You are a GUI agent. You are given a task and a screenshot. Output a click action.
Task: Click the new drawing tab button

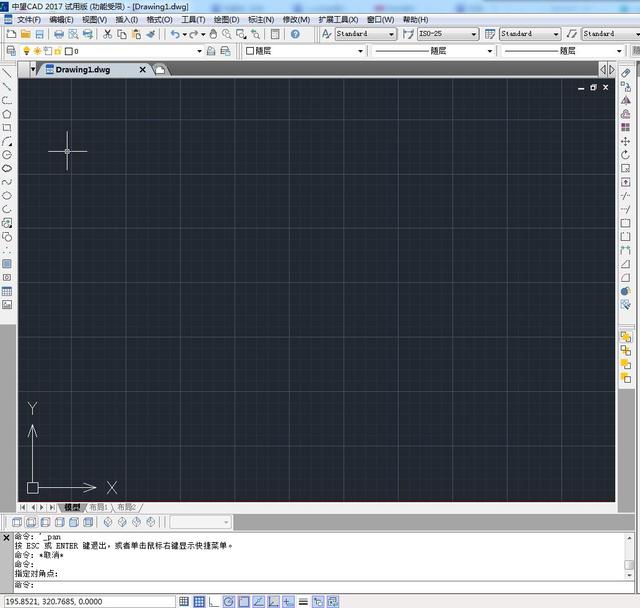pyautogui.click(x=160, y=70)
